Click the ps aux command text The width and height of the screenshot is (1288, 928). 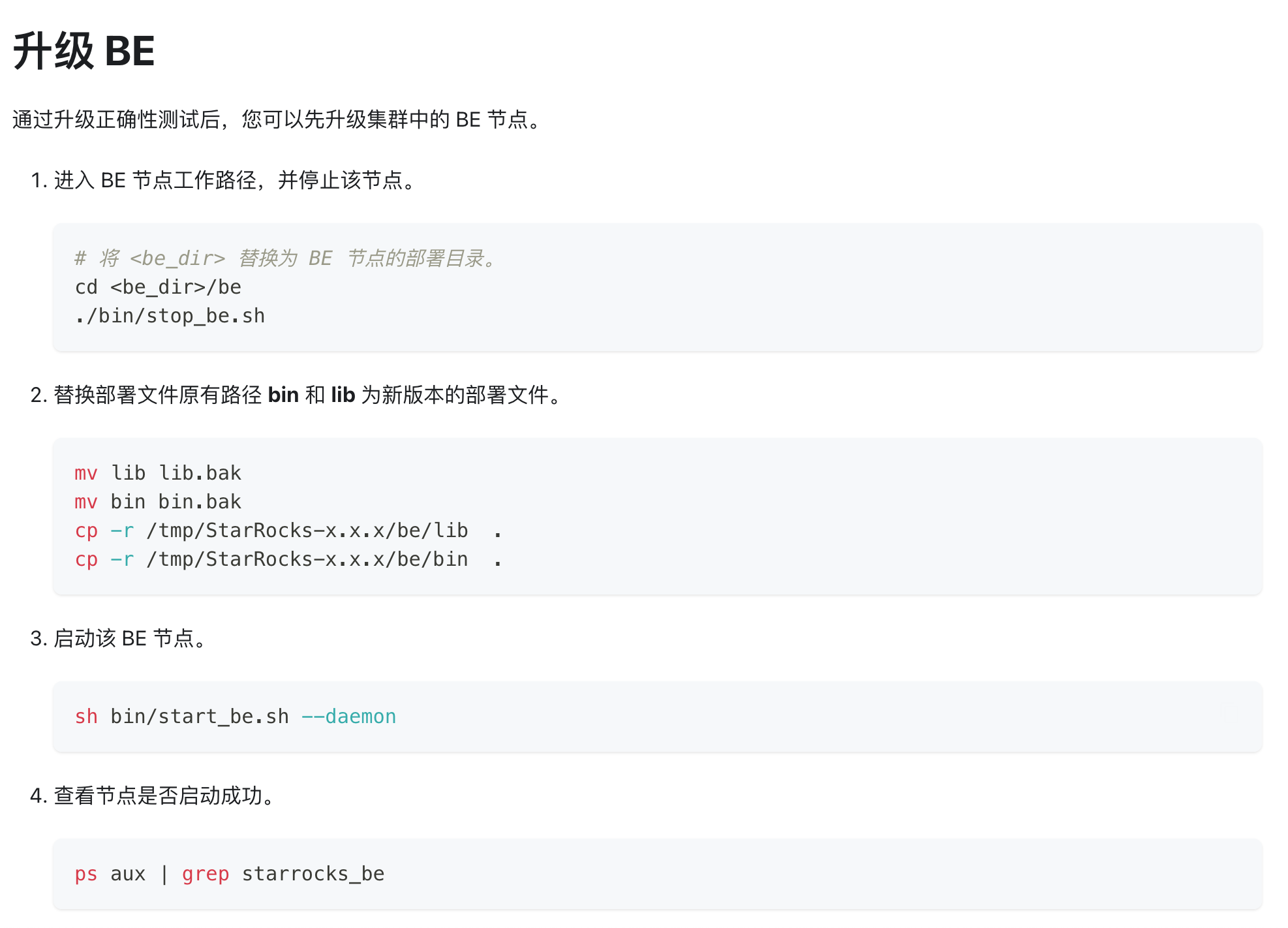click(110, 874)
